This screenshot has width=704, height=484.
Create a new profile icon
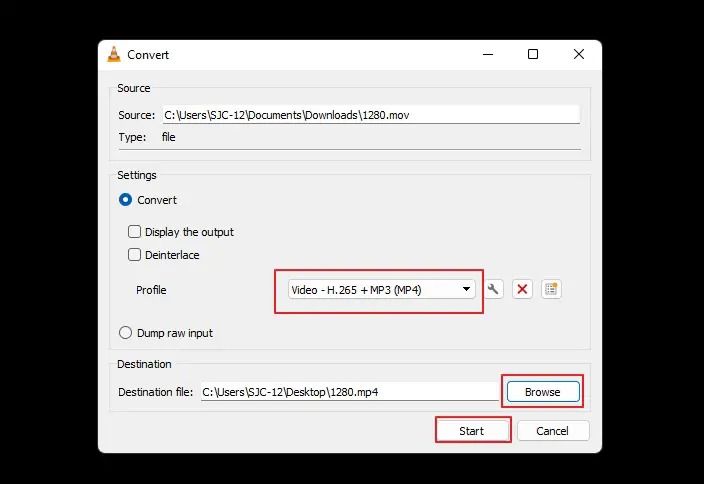[551, 289]
